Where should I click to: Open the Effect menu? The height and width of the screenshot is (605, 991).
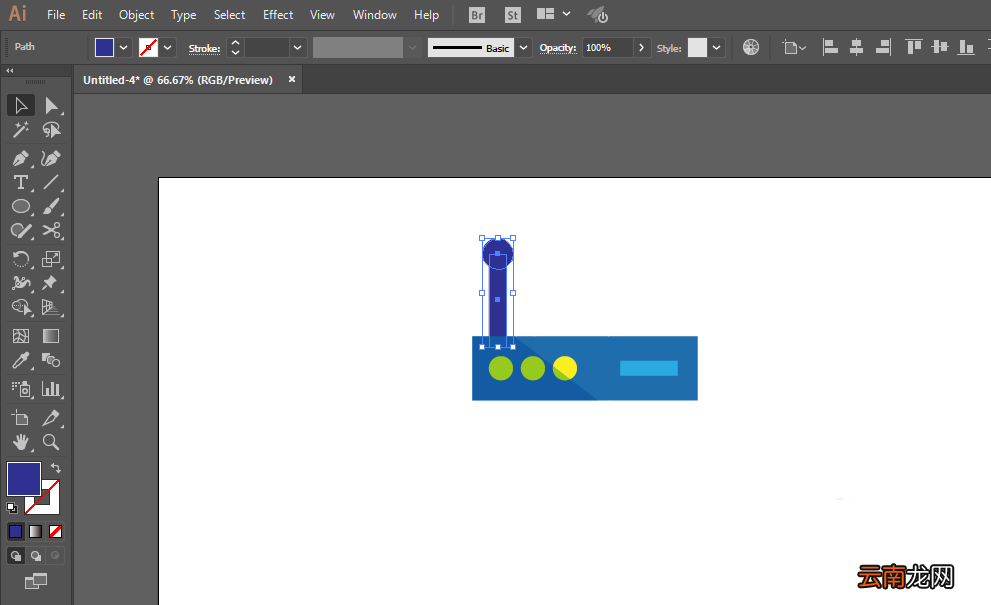(278, 15)
